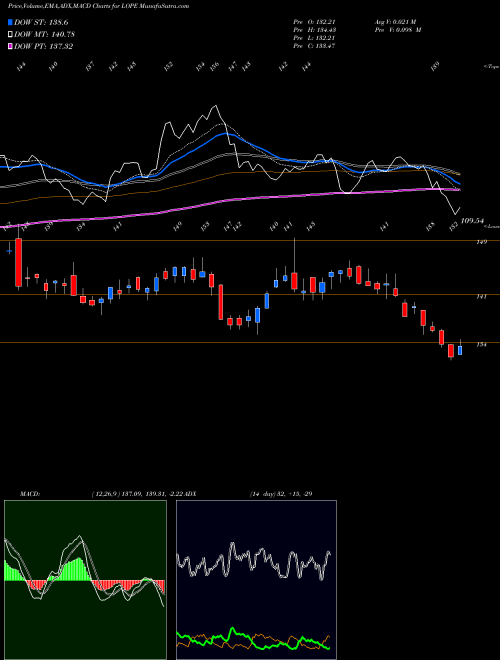Screen dimensions: 500x660
Task: Click the tall red candlestick at chart start
Action: coord(18,261)
